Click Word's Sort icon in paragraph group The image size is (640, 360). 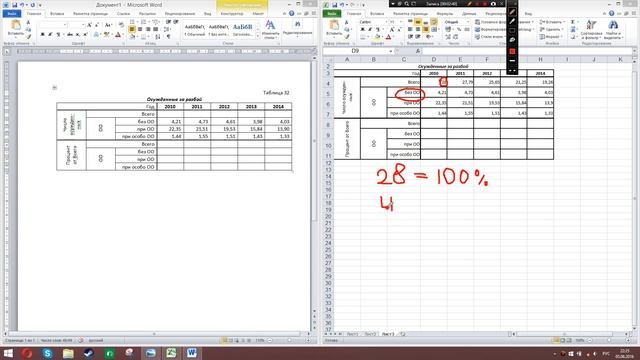click(158, 37)
